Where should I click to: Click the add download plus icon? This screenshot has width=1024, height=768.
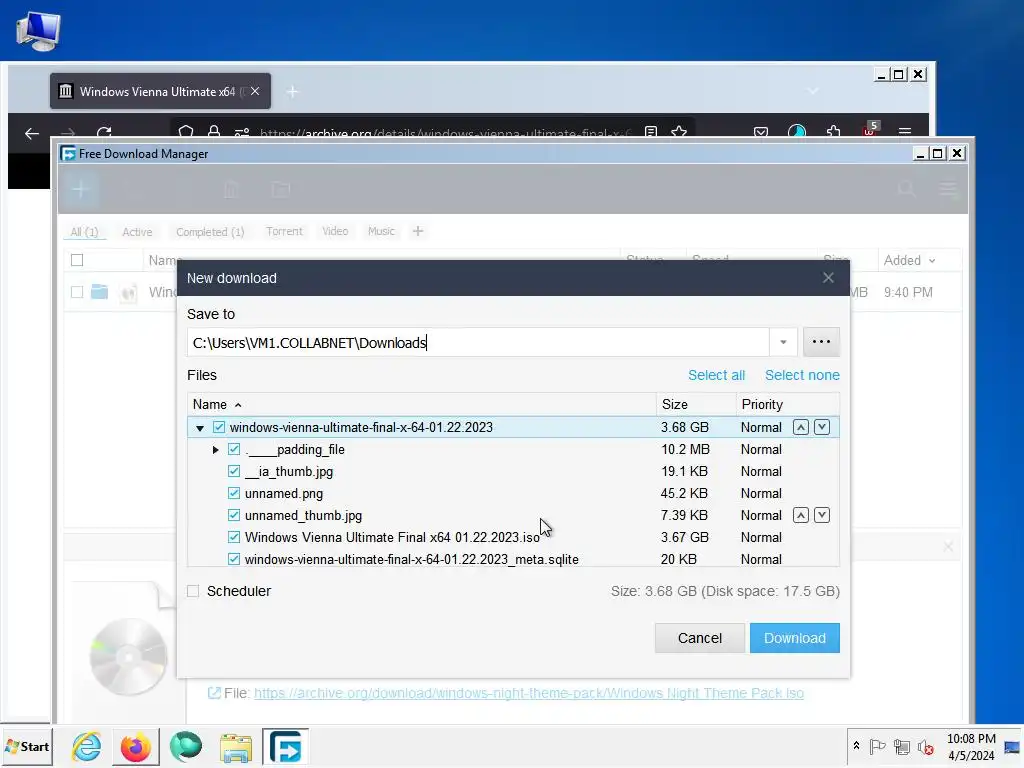[80, 190]
